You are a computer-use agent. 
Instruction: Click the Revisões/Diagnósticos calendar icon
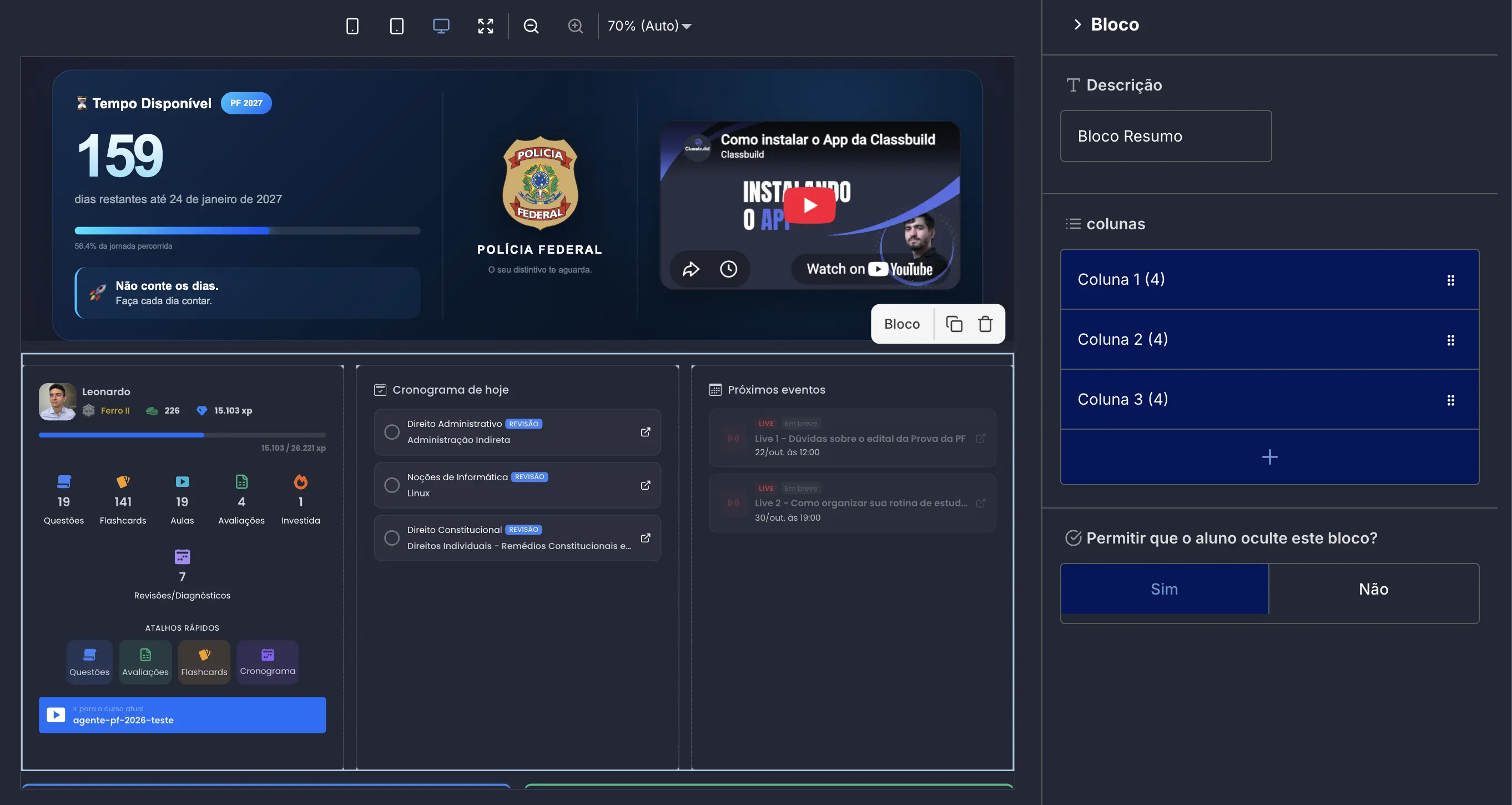pos(182,557)
